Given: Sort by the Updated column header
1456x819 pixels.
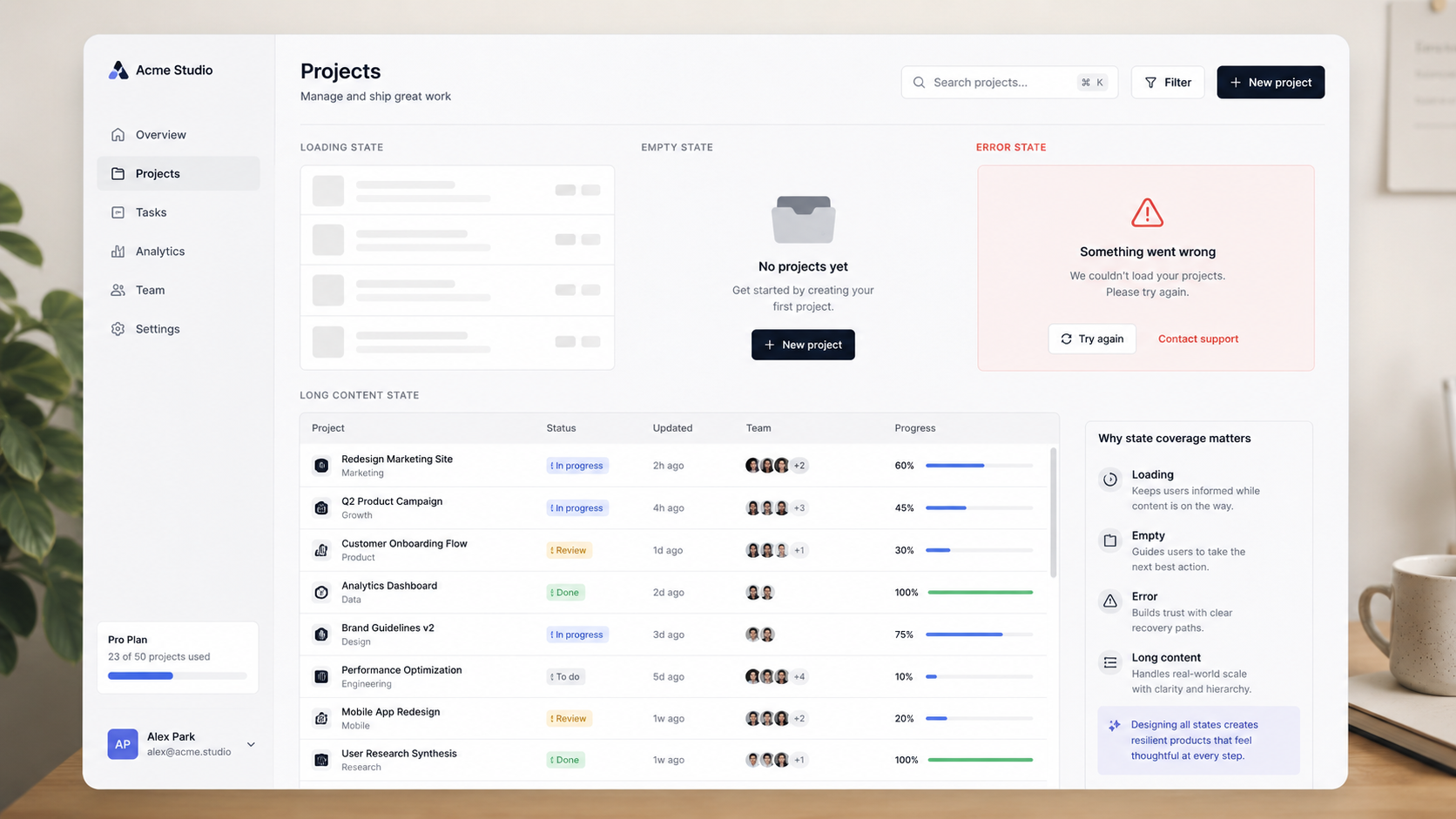Looking at the screenshot, I should pyautogui.click(x=672, y=428).
